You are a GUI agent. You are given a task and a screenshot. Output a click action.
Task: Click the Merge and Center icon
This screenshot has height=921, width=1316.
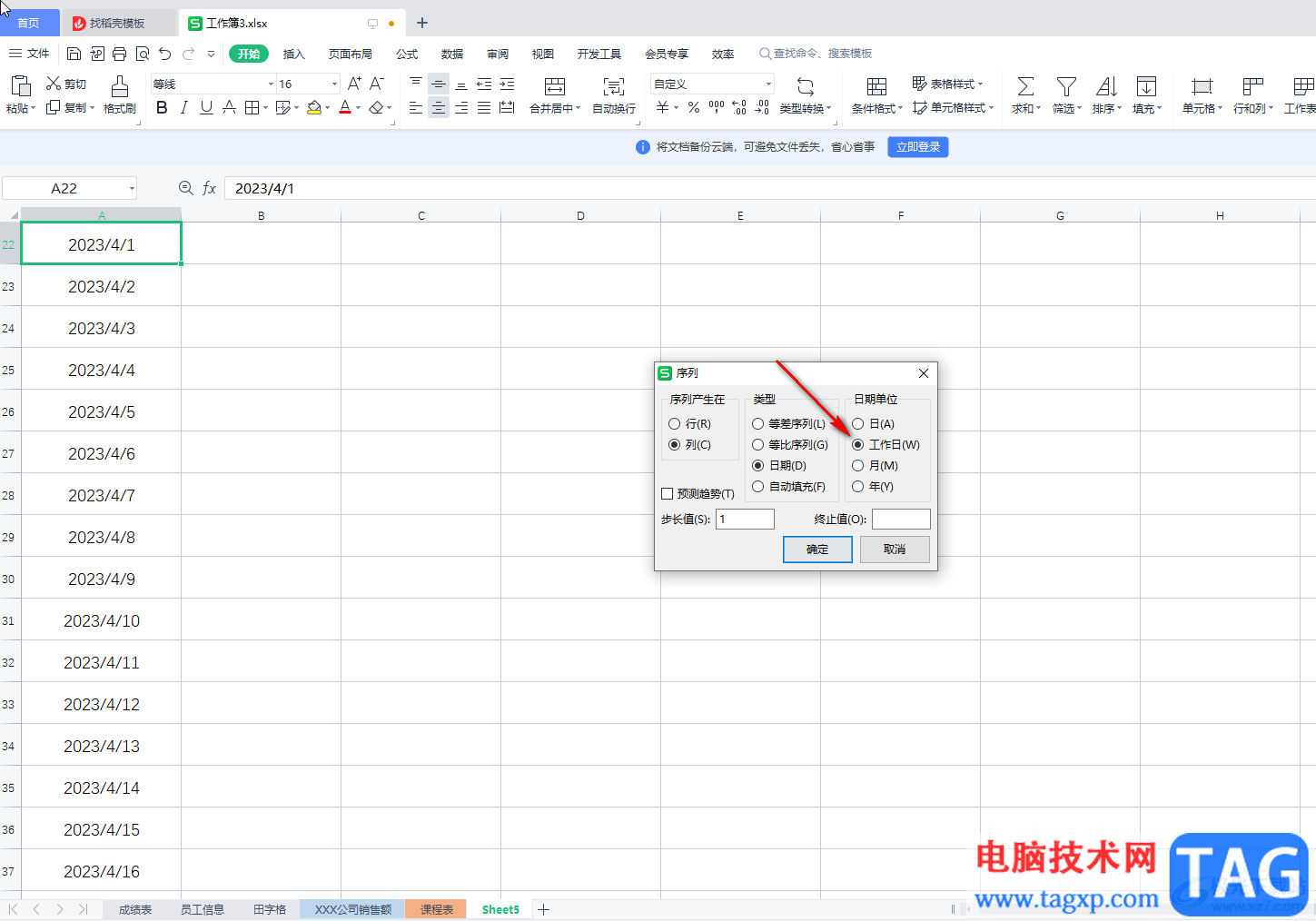click(x=555, y=86)
